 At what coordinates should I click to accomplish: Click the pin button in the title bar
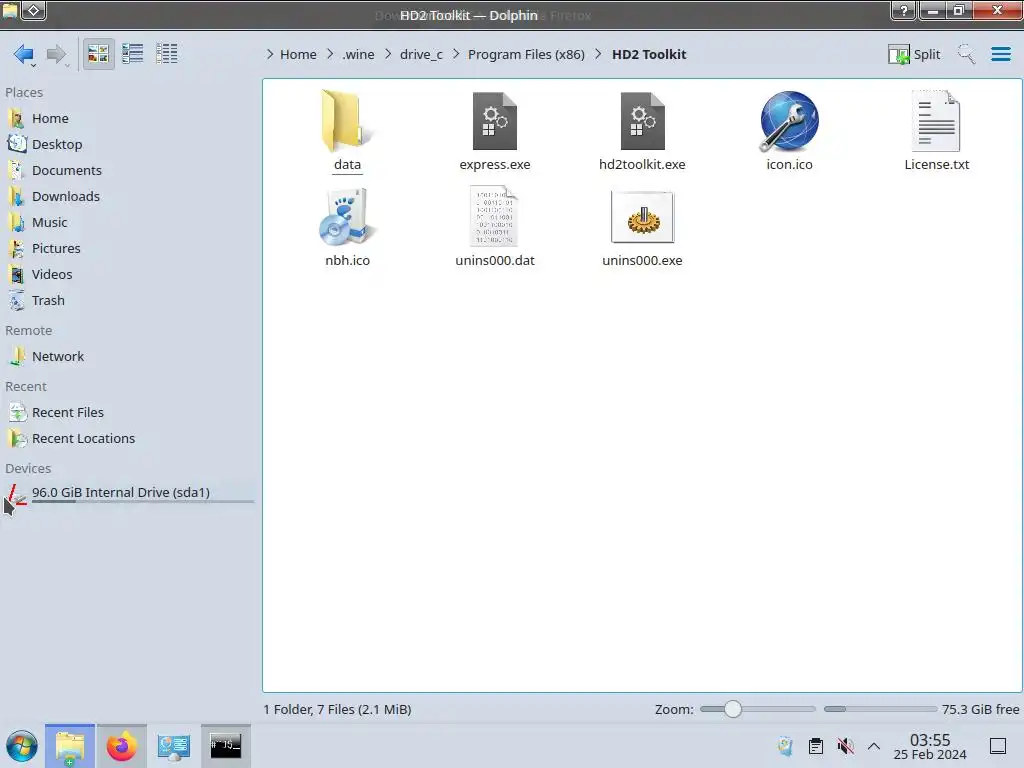point(34,10)
